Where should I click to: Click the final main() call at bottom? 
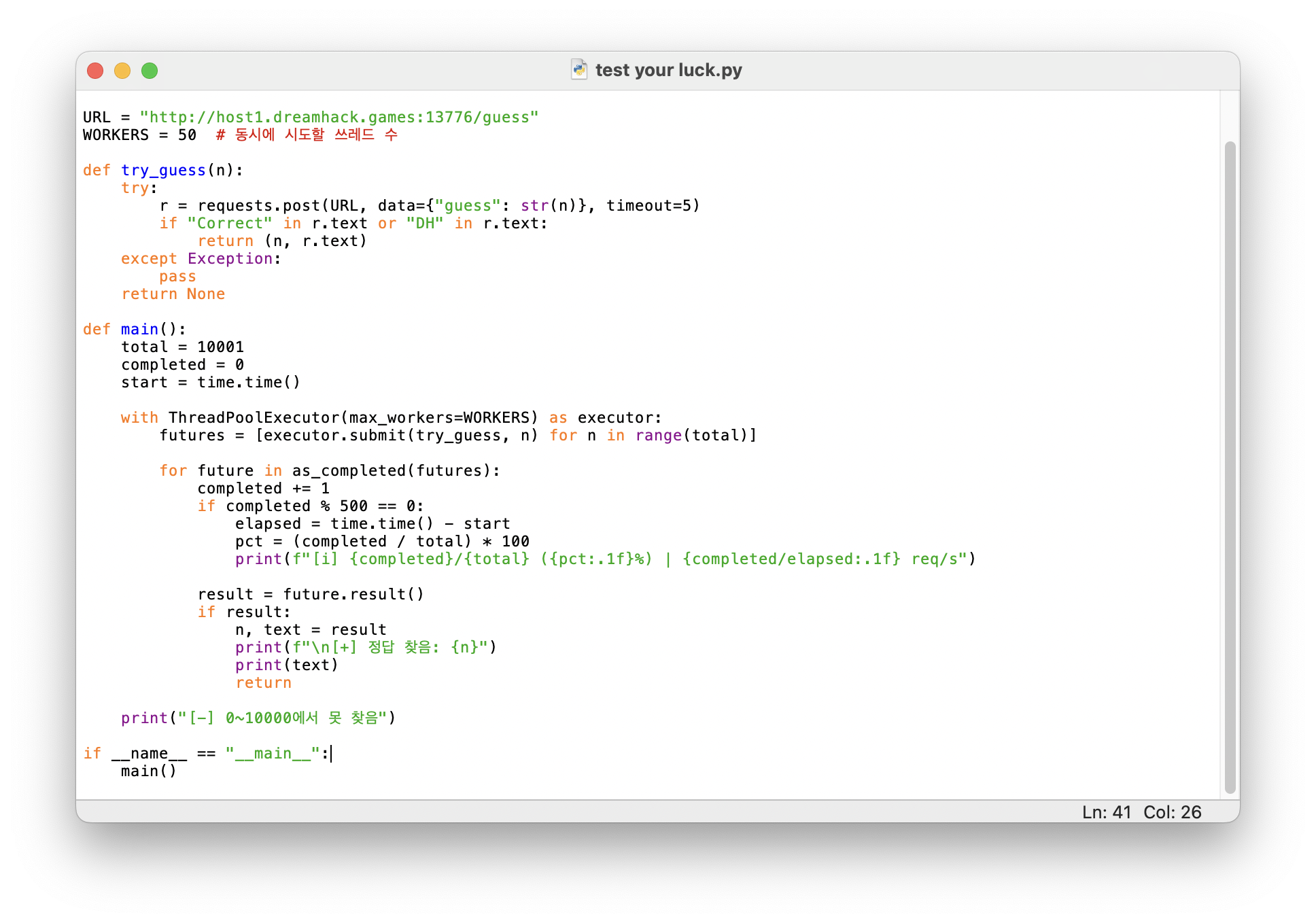pyautogui.click(x=148, y=771)
